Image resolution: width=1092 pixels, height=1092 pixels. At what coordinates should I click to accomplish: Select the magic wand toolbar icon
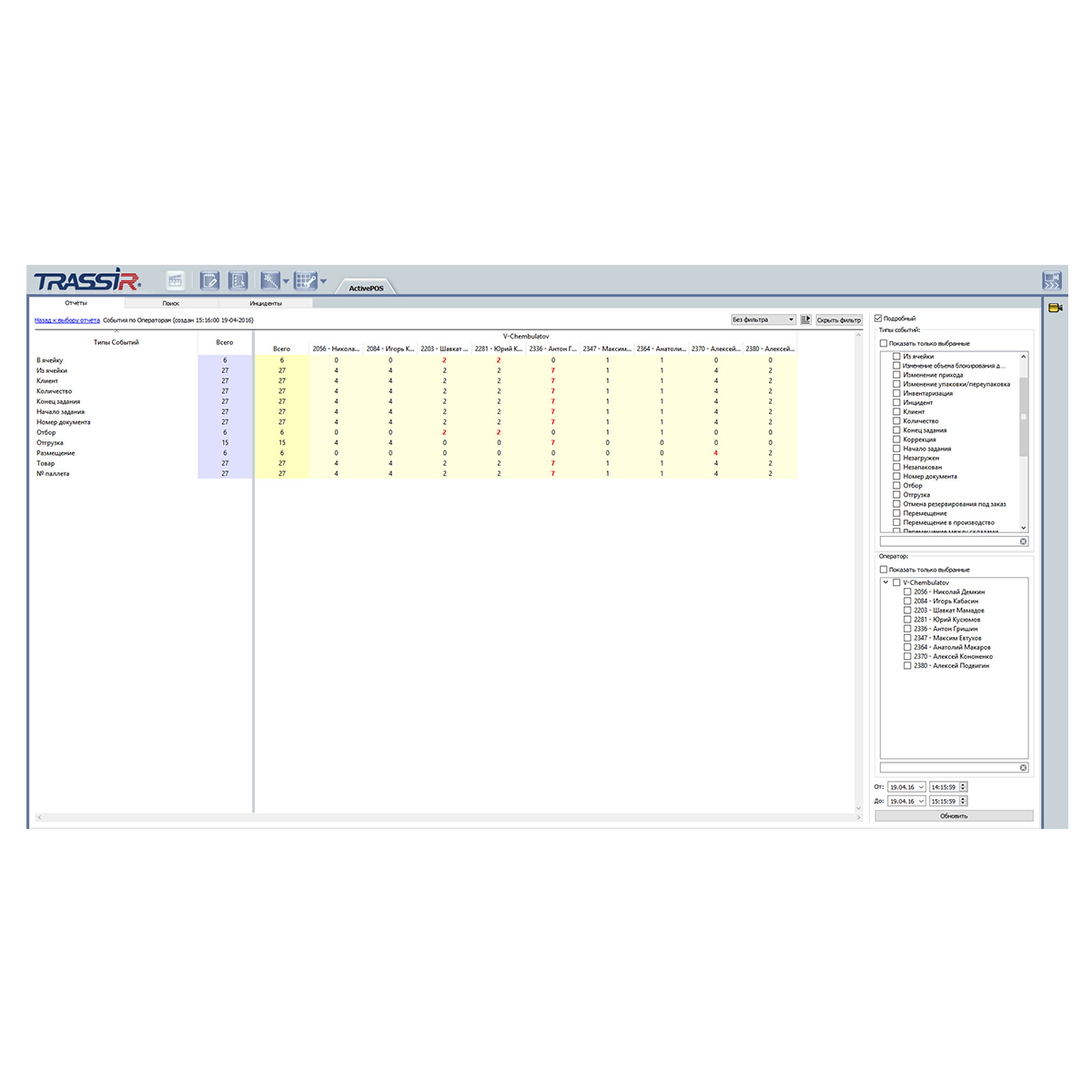[x=270, y=281]
